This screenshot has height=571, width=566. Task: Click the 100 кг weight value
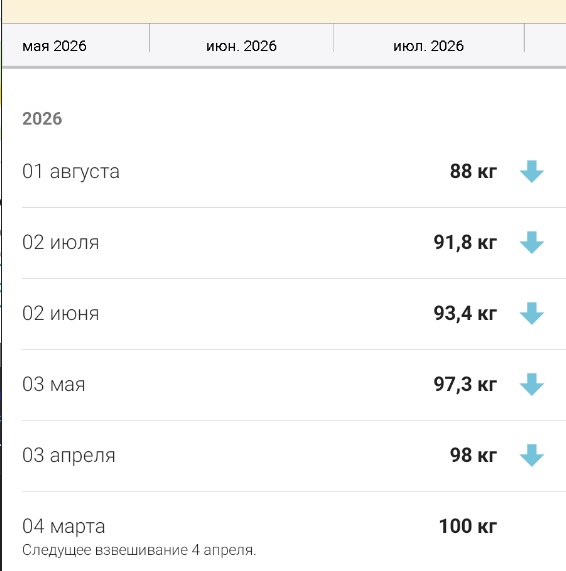[468, 526]
